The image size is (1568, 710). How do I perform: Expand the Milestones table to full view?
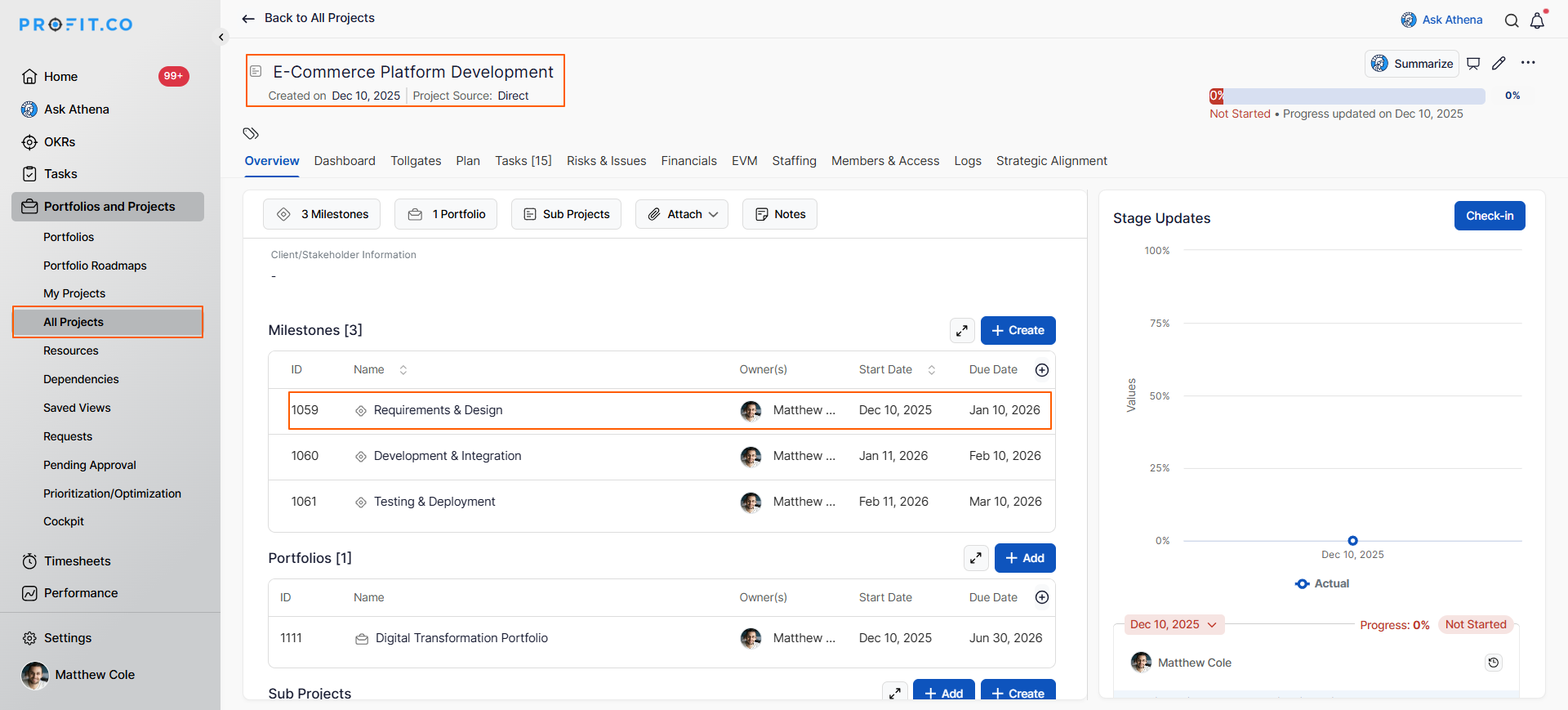[x=962, y=330]
